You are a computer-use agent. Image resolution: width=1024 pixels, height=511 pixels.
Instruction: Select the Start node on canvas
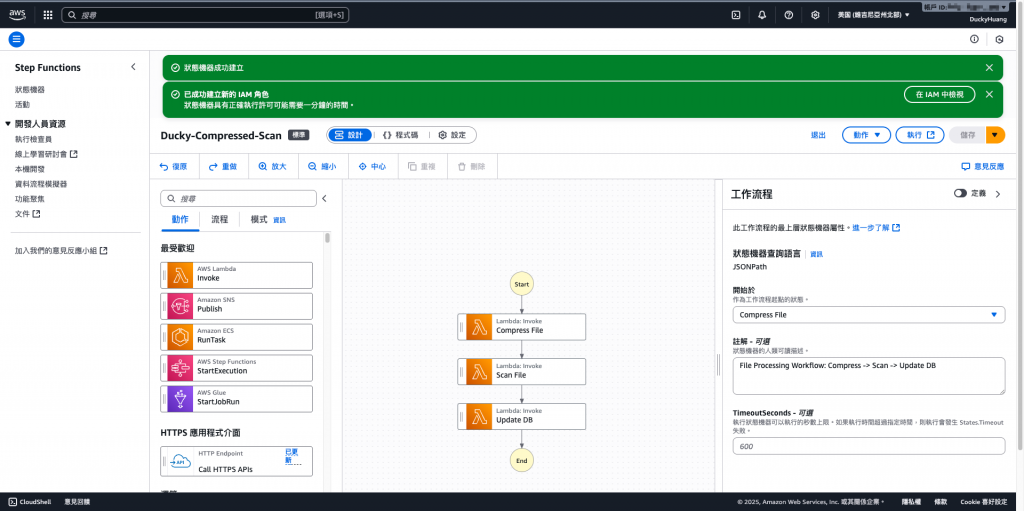click(x=522, y=284)
